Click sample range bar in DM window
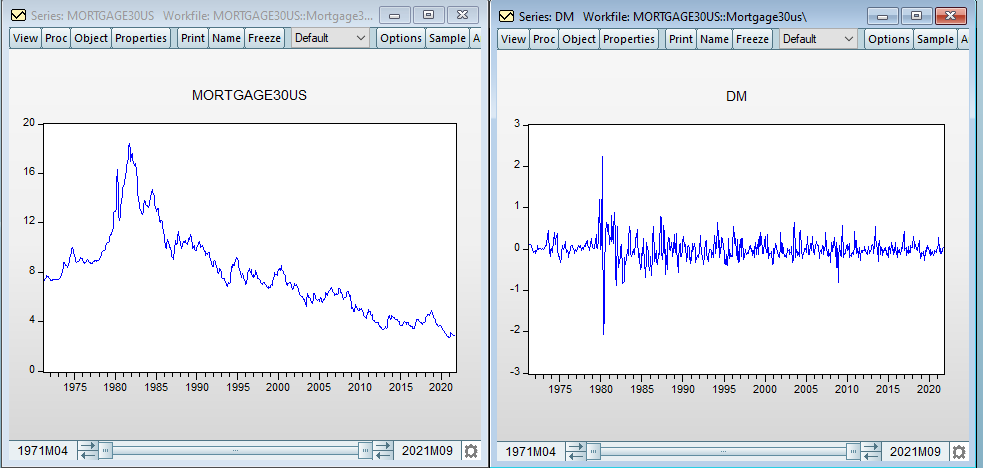Viewport: 983px width, 468px height. coord(723,451)
